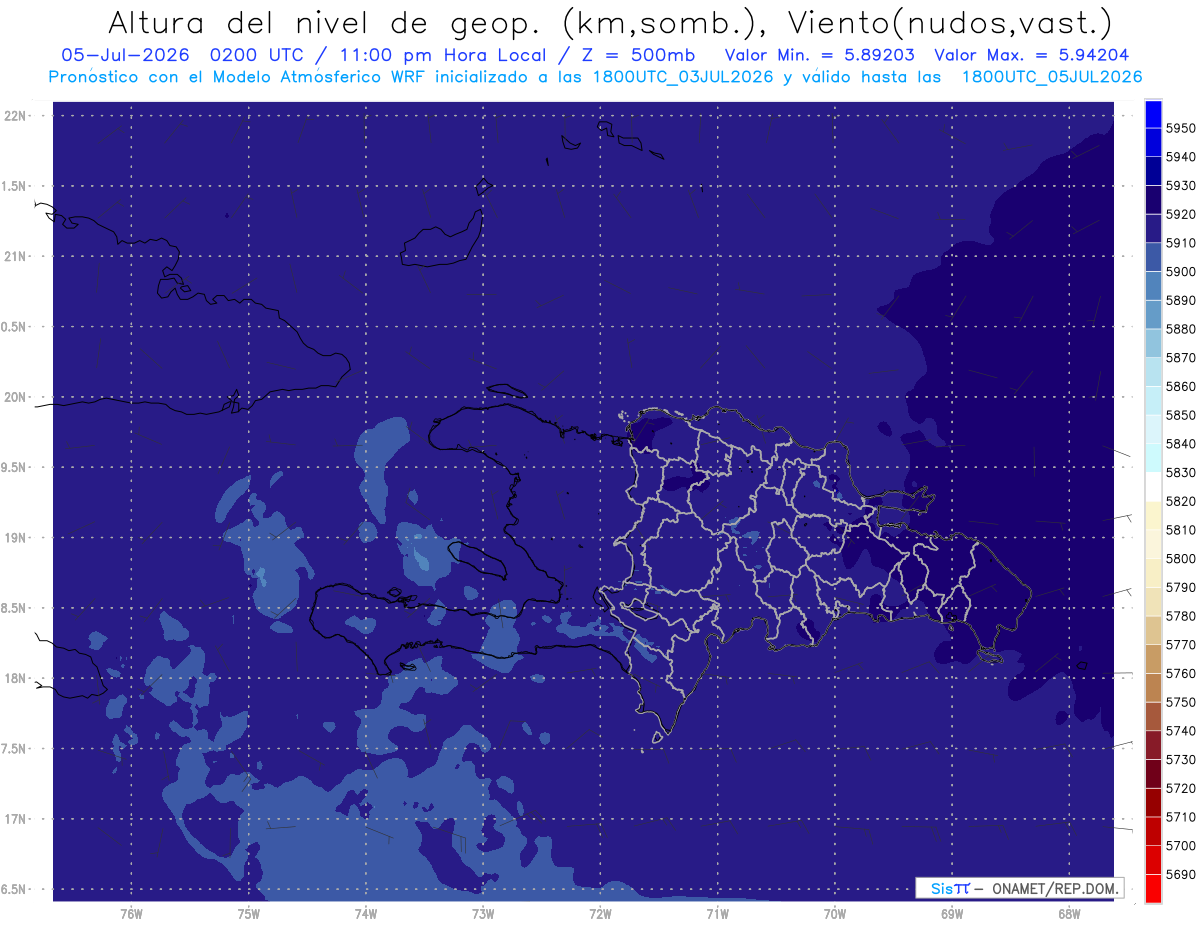1200x927 pixels.
Task: Click the '5870' color bar value
Action: coord(1180,358)
